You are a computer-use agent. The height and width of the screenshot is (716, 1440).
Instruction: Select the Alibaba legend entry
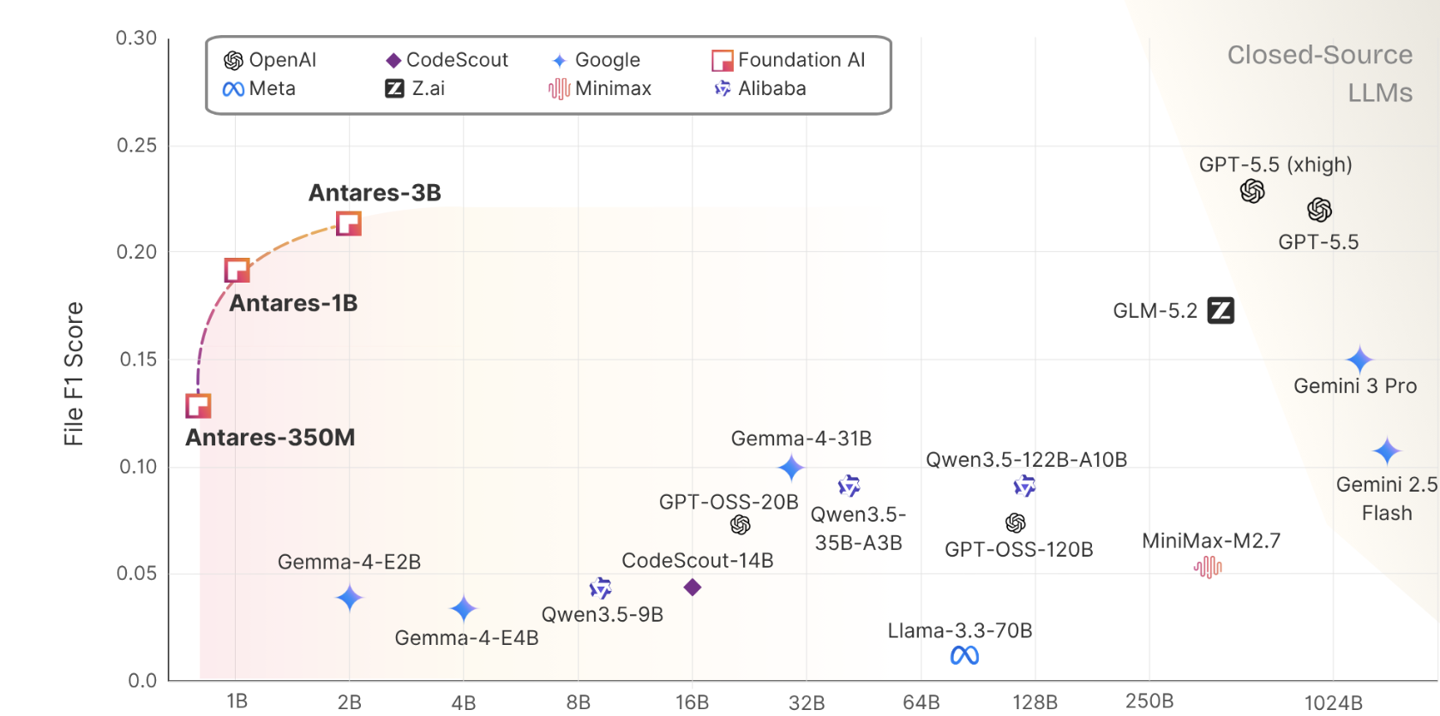tap(758, 88)
